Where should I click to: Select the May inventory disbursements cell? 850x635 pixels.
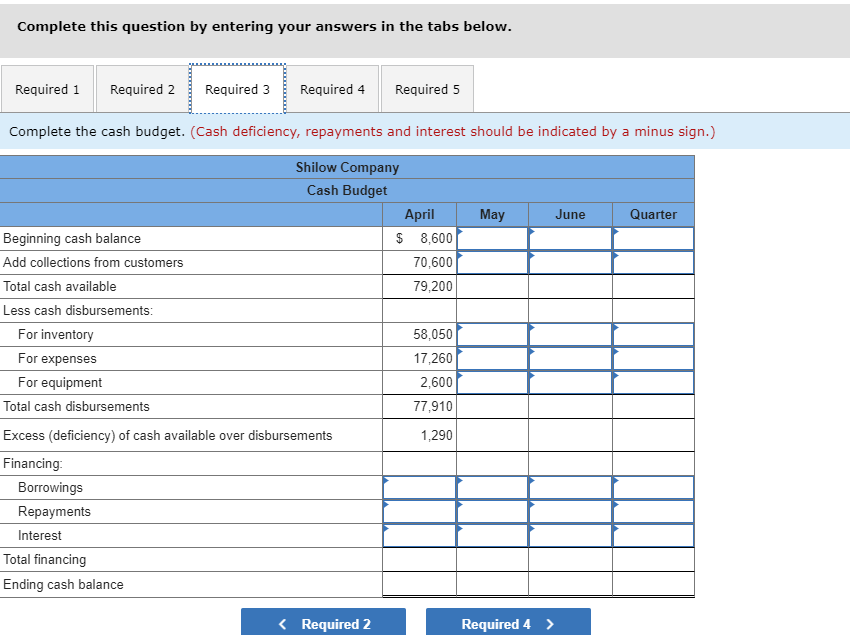[491, 334]
